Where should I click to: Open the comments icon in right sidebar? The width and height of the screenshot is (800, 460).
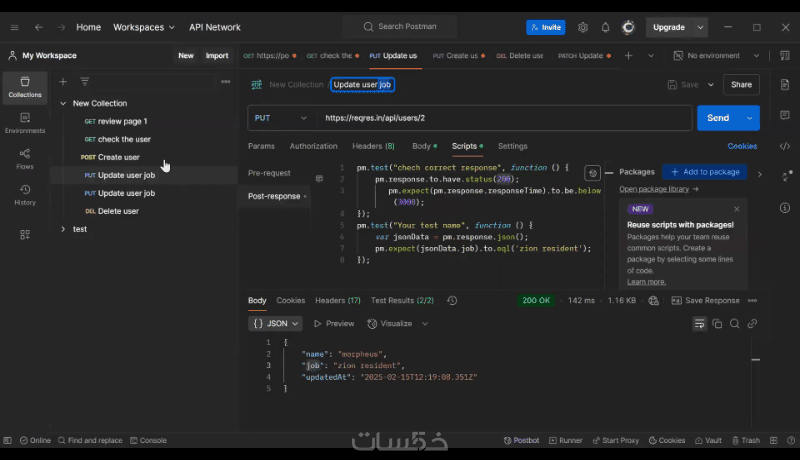tap(785, 115)
